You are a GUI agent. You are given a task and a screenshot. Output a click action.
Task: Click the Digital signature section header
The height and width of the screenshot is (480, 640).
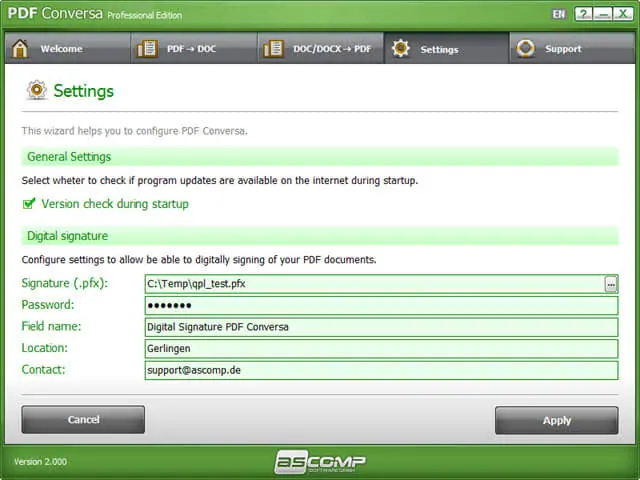tap(320, 236)
